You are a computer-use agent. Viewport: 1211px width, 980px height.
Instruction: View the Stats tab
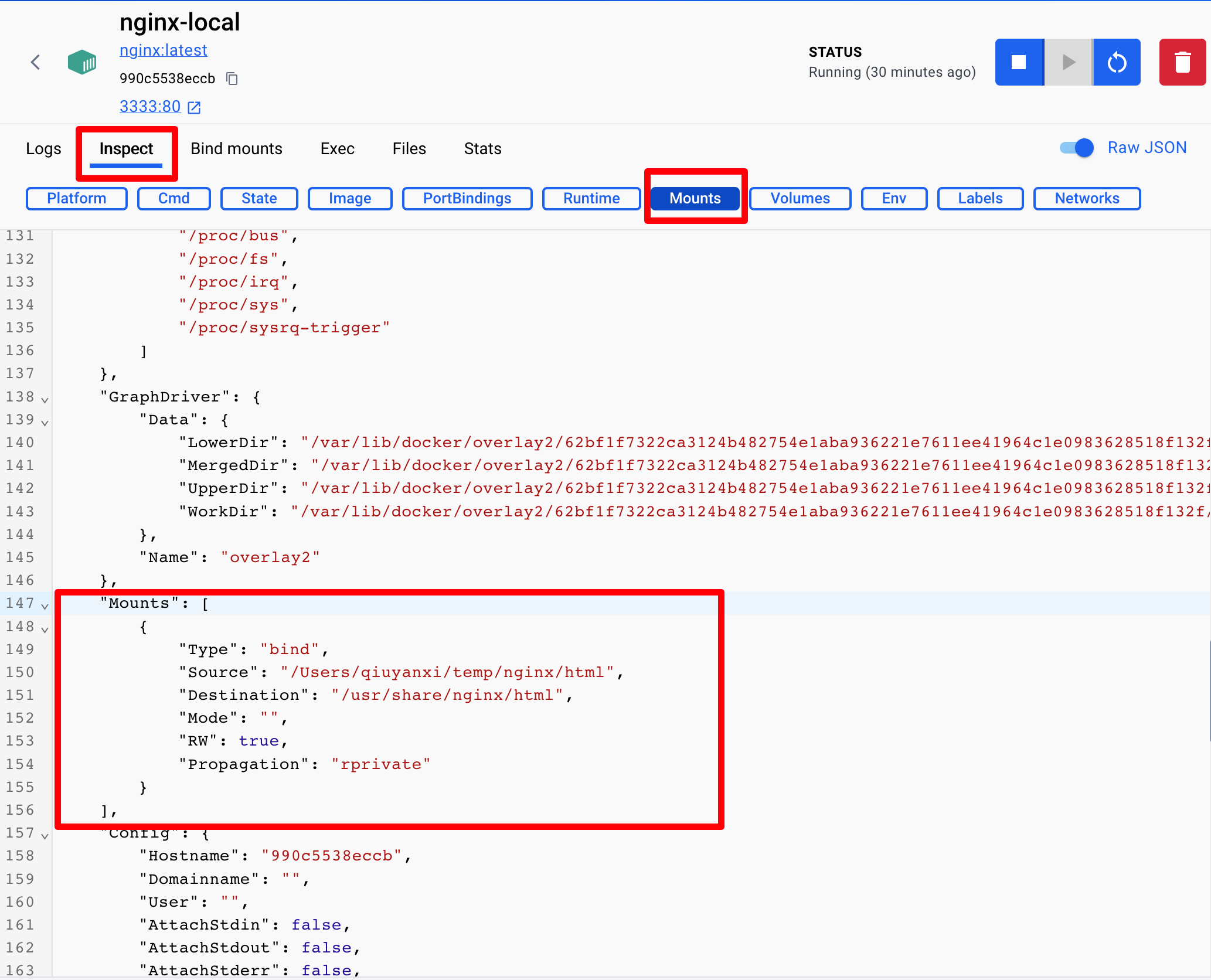pyautogui.click(x=482, y=149)
